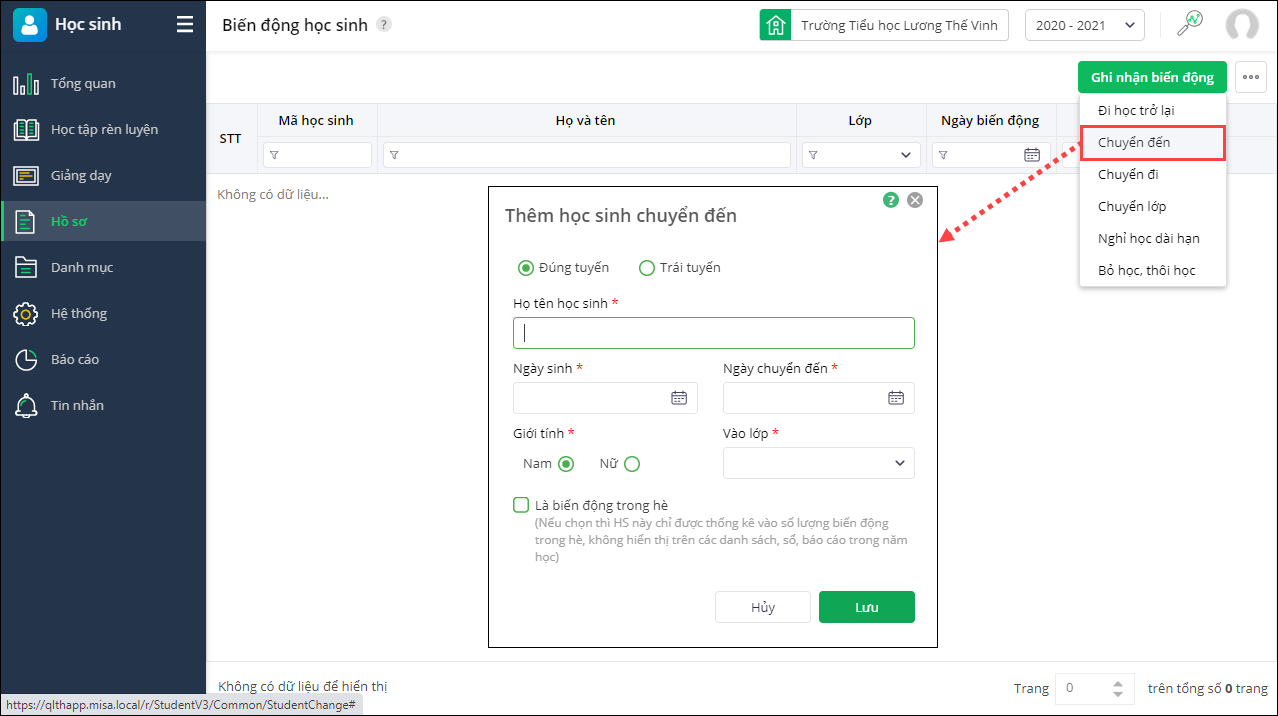Open the 2020 - 2021 school year dropdown
1278x716 pixels.
pyautogui.click(x=1085, y=26)
